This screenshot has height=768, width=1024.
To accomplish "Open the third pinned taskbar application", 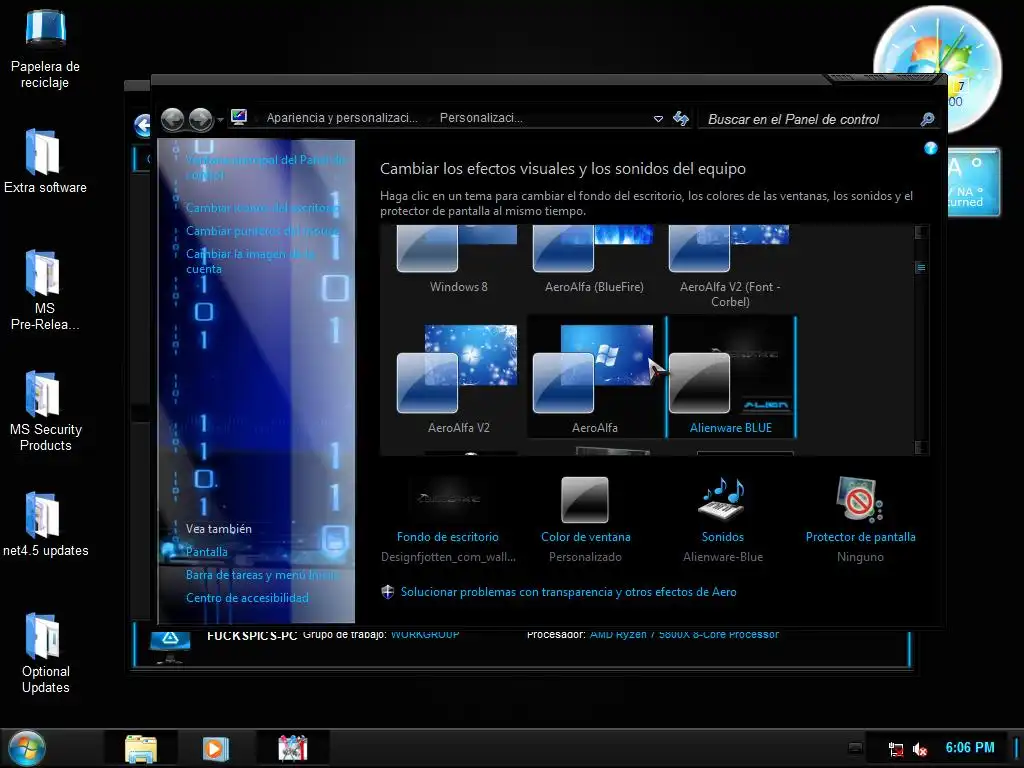I will 292,748.
